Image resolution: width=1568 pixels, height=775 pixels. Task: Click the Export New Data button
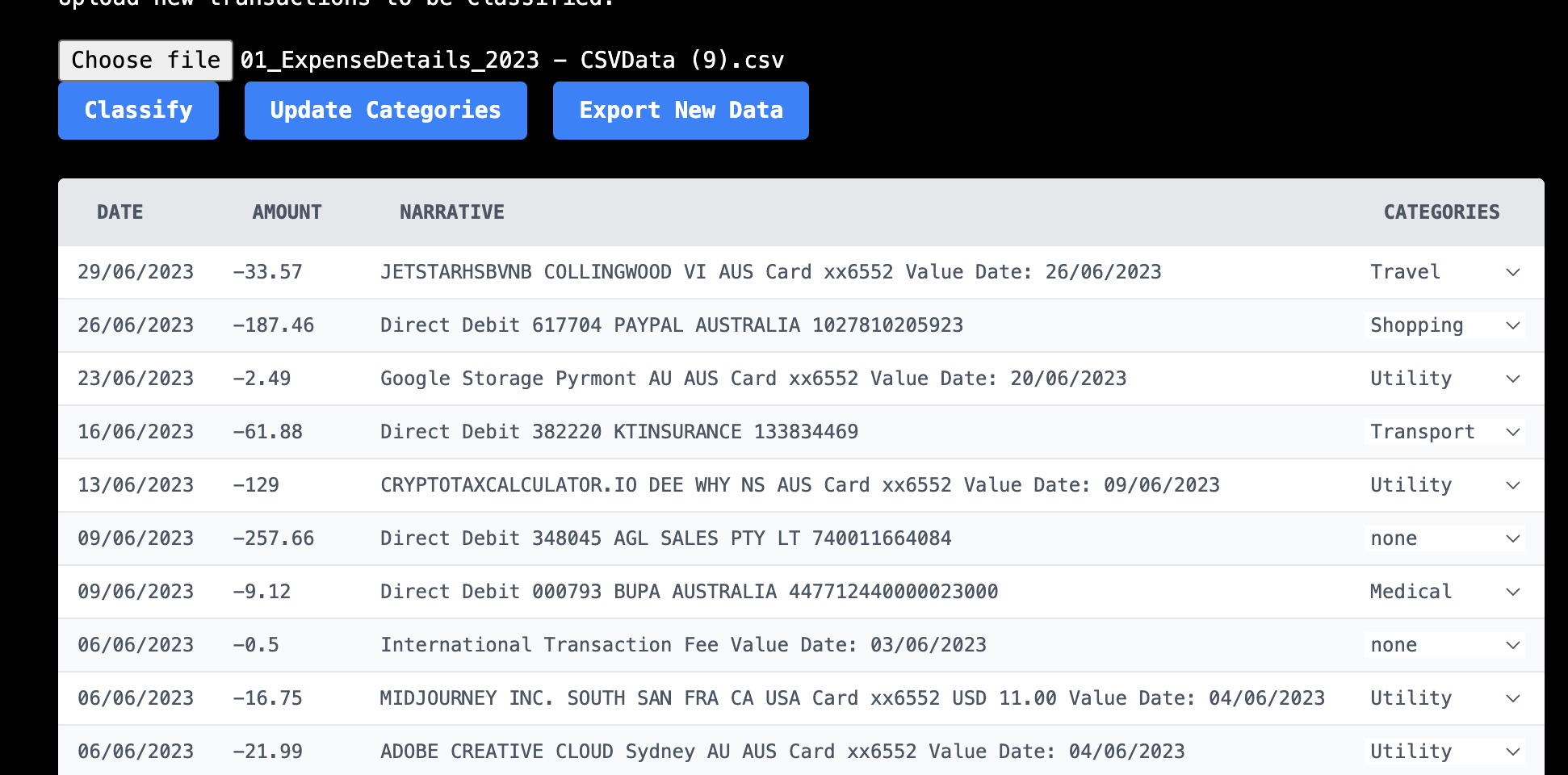point(681,111)
